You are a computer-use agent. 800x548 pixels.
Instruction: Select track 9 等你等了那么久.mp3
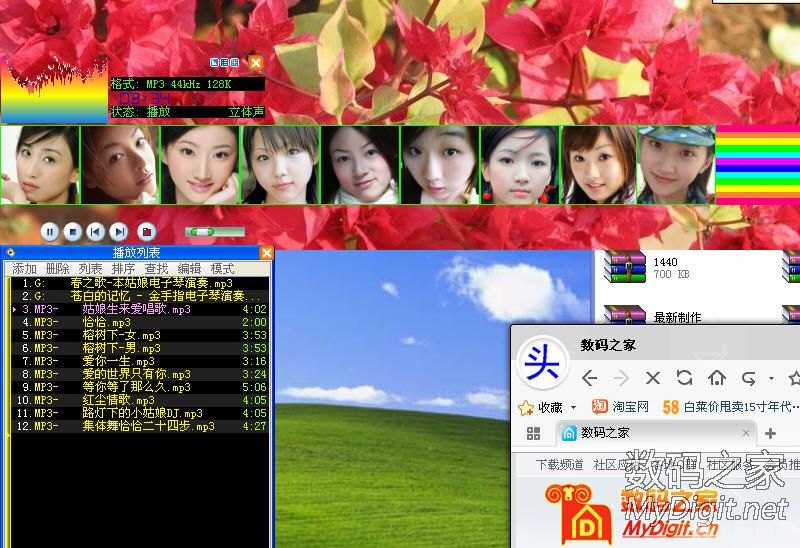pyautogui.click(x=140, y=387)
